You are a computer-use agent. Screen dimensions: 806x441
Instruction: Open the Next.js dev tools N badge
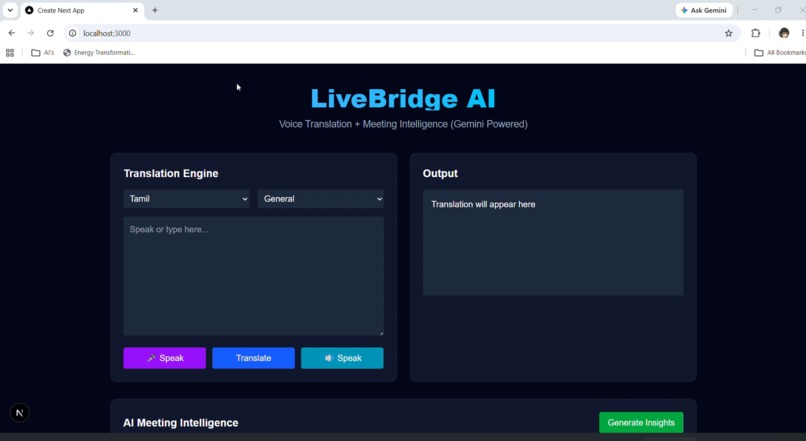pos(20,413)
